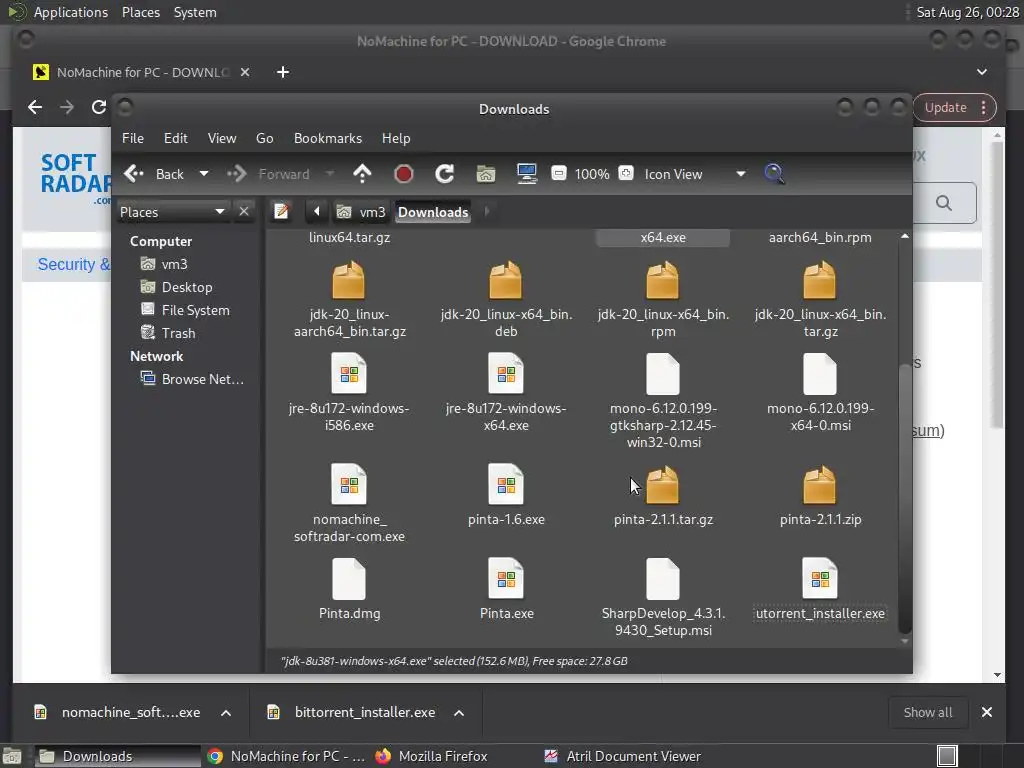Close the NoMachine for PC Chrome tab
This screenshot has height=768, width=1024.
click(x=245, y=72)
